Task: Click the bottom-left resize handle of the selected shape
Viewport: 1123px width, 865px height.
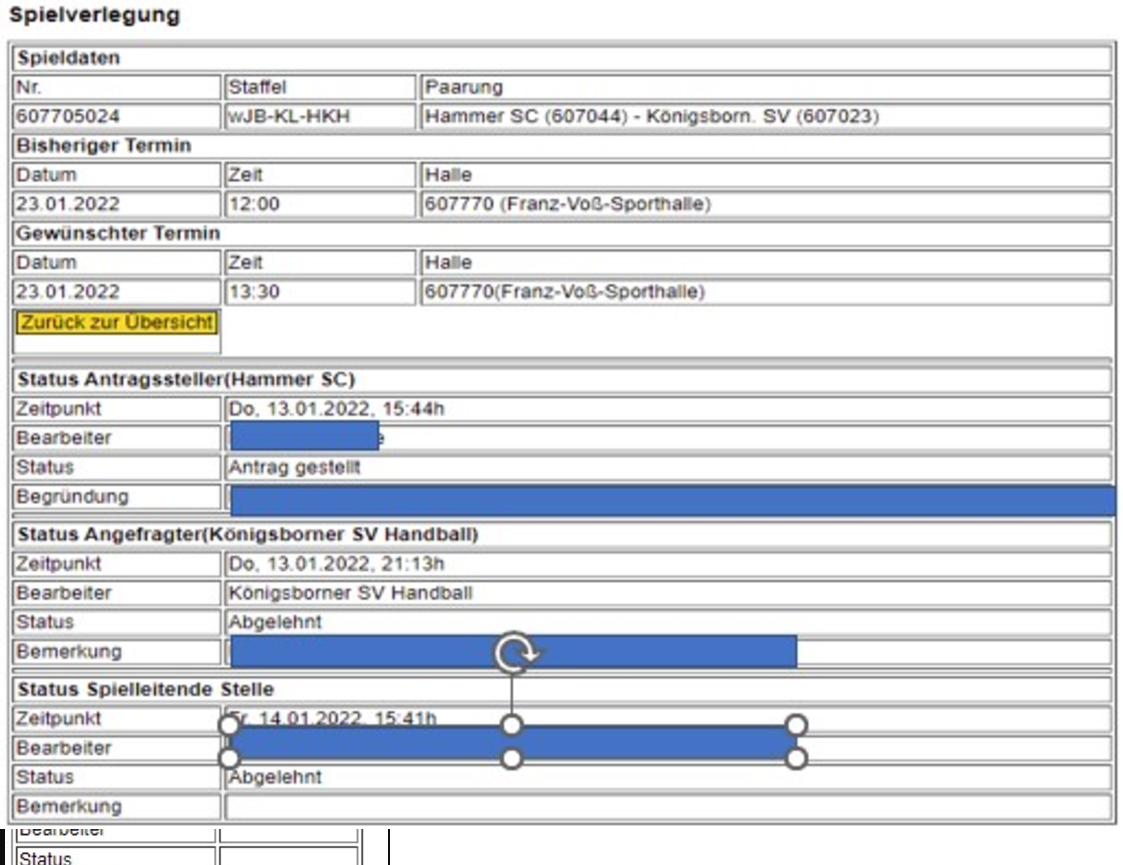Action: (229, 759)
